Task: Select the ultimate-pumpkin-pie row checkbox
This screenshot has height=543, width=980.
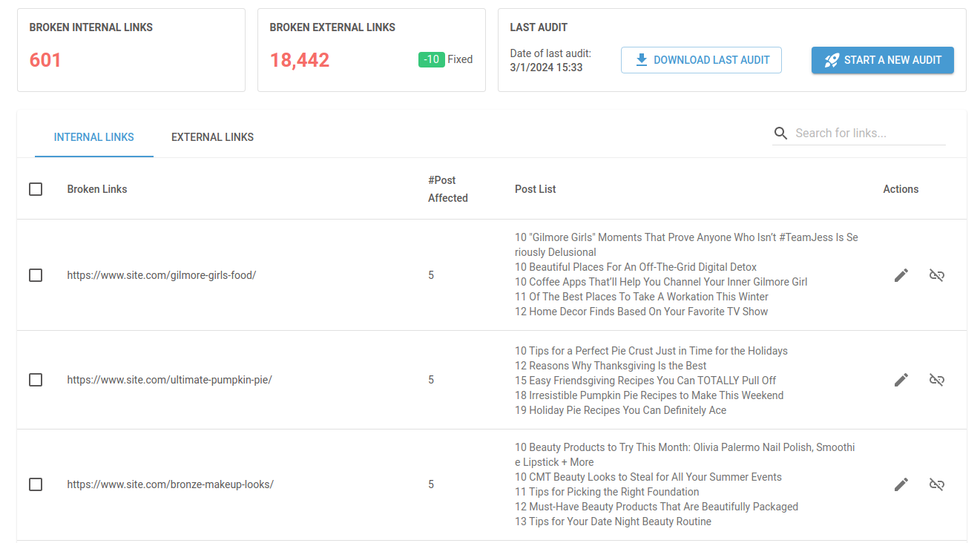Action: point(36,380)
